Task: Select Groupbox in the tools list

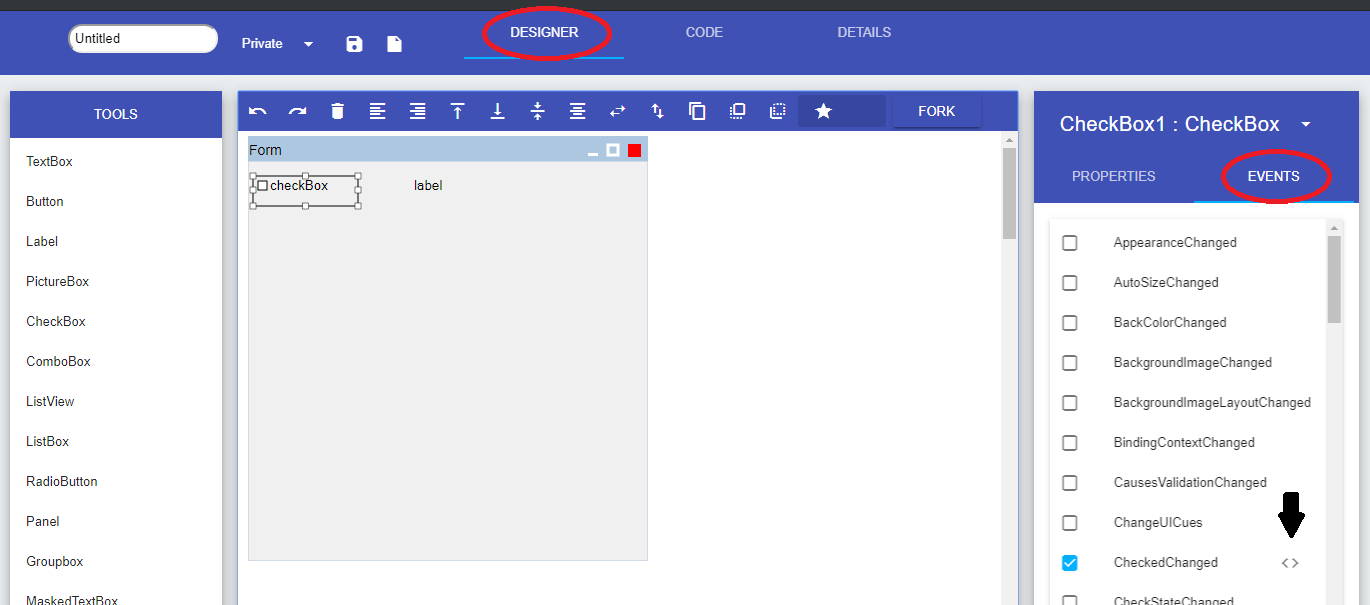Action: [x=55, y=562]
